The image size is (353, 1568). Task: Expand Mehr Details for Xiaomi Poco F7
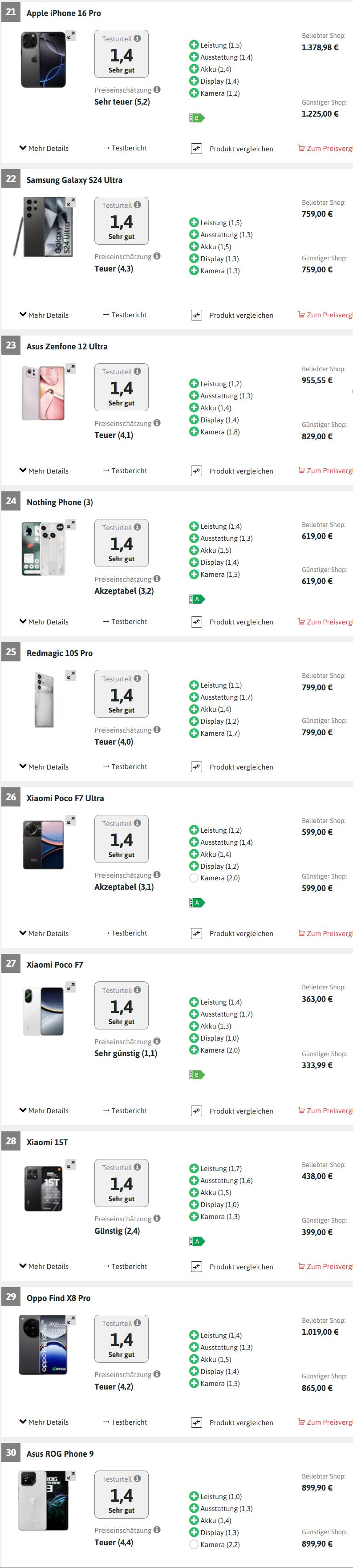[x=44, y=1111]
